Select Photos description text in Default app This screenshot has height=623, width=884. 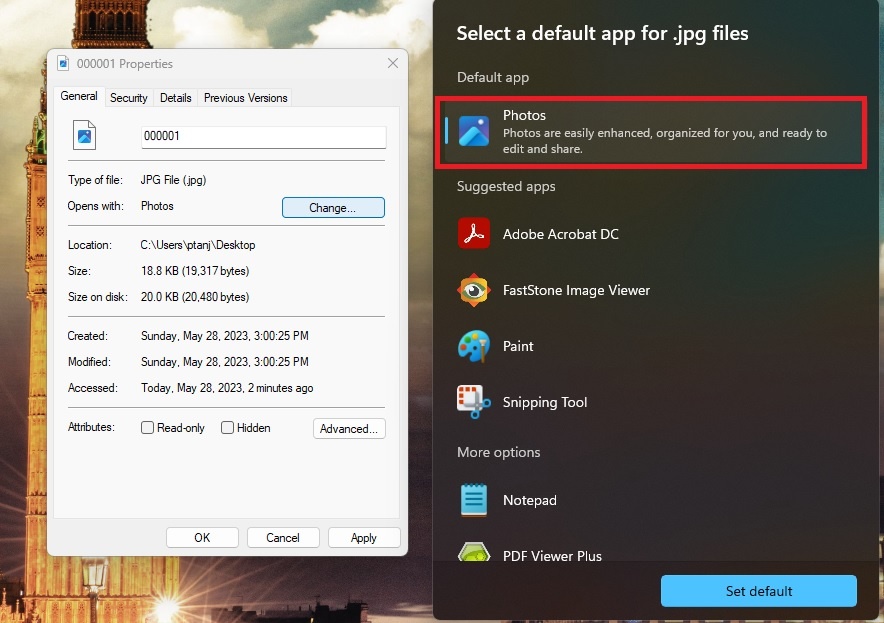[665, 141]
